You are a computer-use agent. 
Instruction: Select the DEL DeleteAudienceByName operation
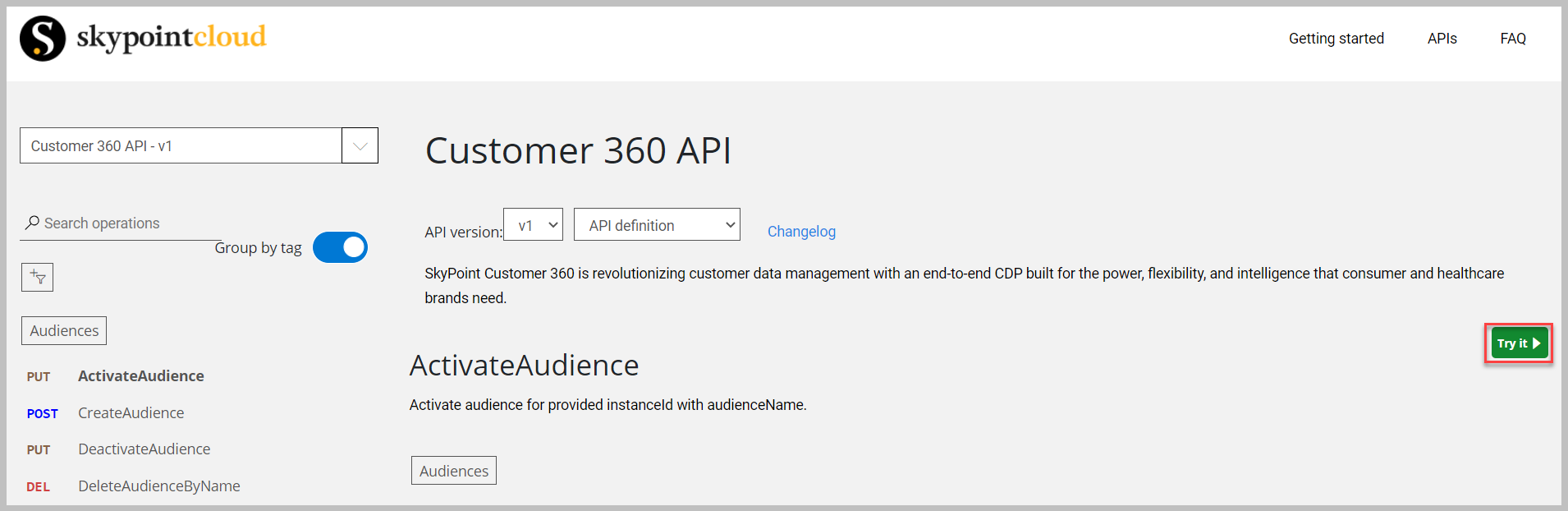(158, 486)
